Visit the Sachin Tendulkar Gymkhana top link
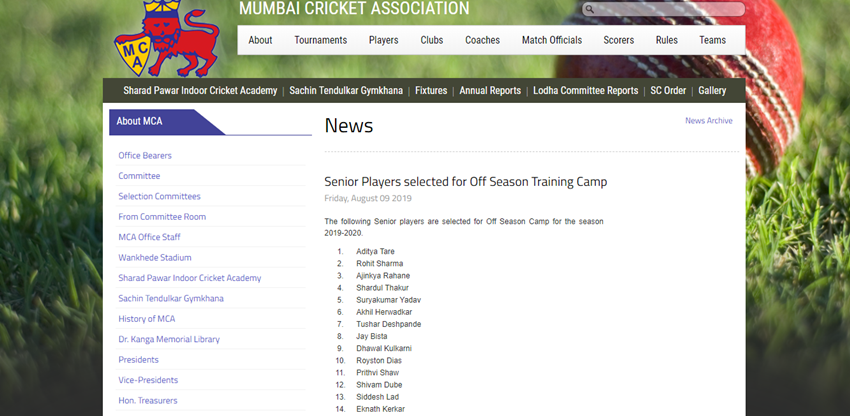850x416 pixels. click(346, 90)
